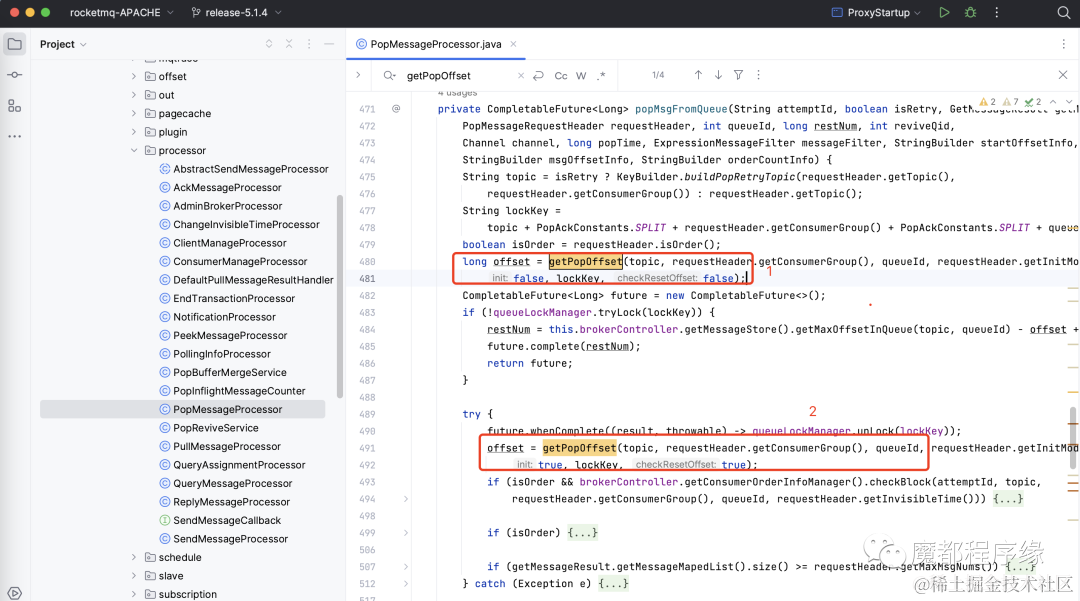Jump to the previous search occurrence
Image resolution: width=1080 pixels, height=601 pixels.
pyautogui.click(x=698, y=75)
